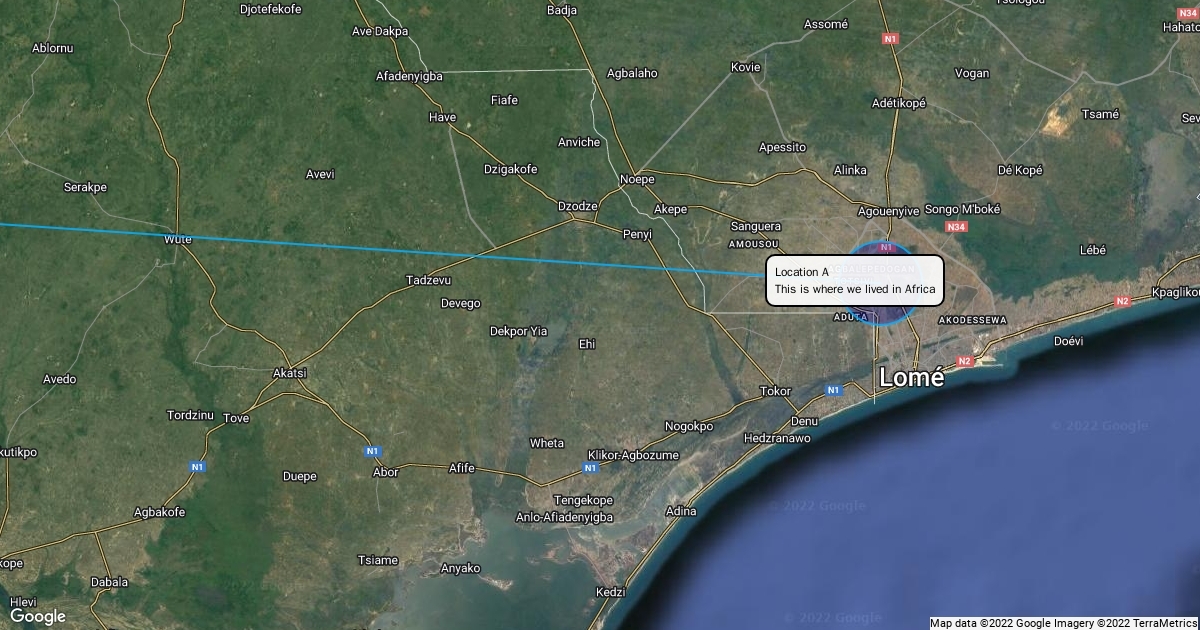
Task: Click the blue N1 shield near Denu
Action: point(833,389)
